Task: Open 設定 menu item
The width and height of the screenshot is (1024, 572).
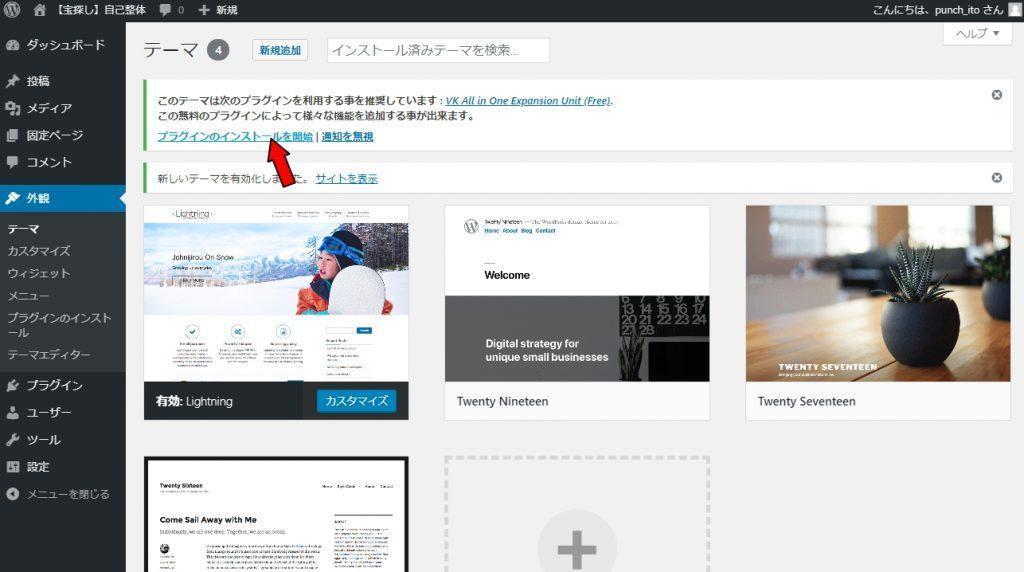Action: point(63,467)
